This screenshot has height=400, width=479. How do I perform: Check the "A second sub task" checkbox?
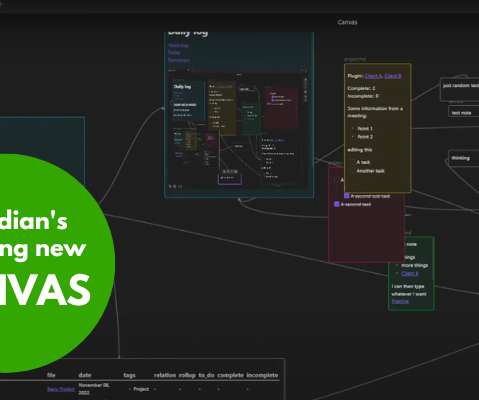(347, 196)
